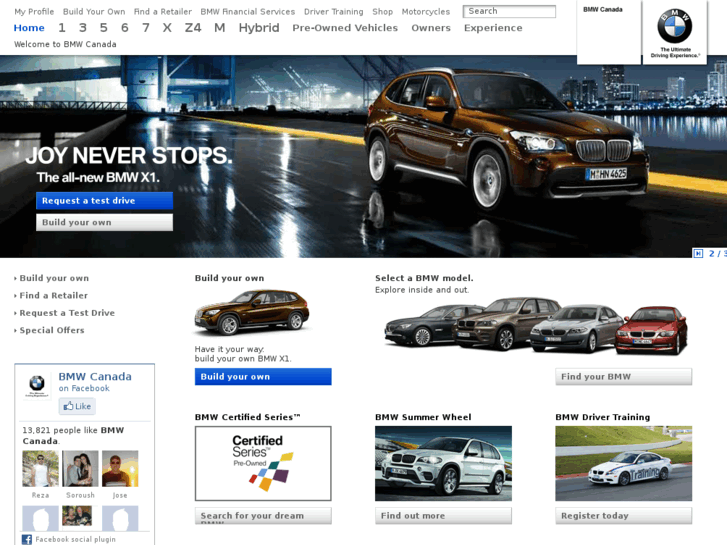This screenshot has width=727, height=545.
Task: Open the Pre-Owned Vehicles menu
Action: point(345,28)
